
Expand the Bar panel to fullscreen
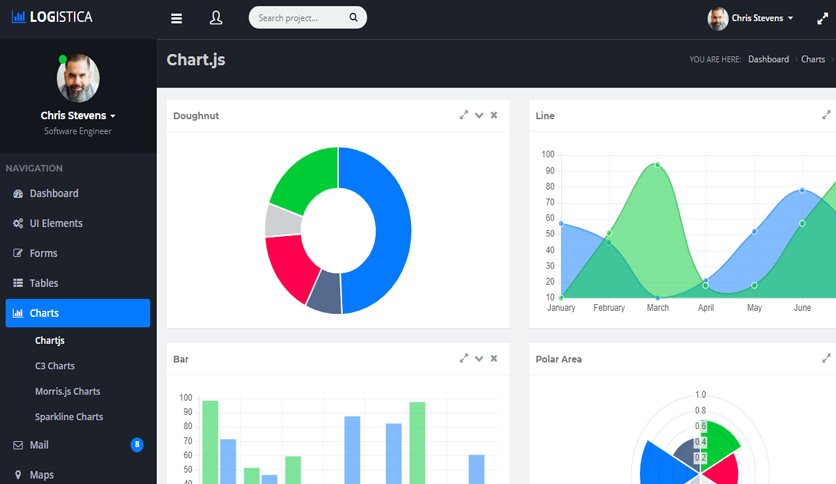tap(464, 358)
